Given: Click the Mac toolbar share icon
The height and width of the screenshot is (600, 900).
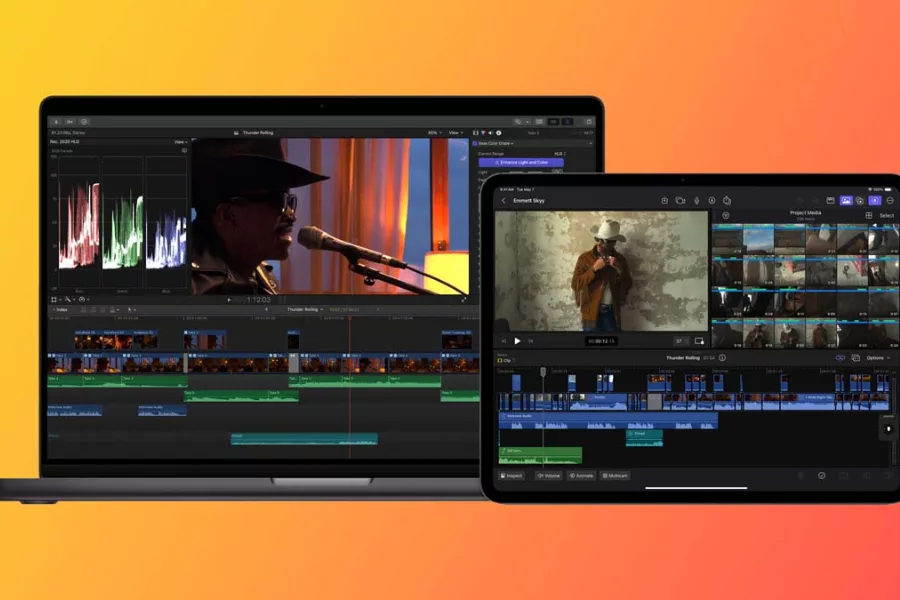Looking at the screenshot, I should click(589, 122).
